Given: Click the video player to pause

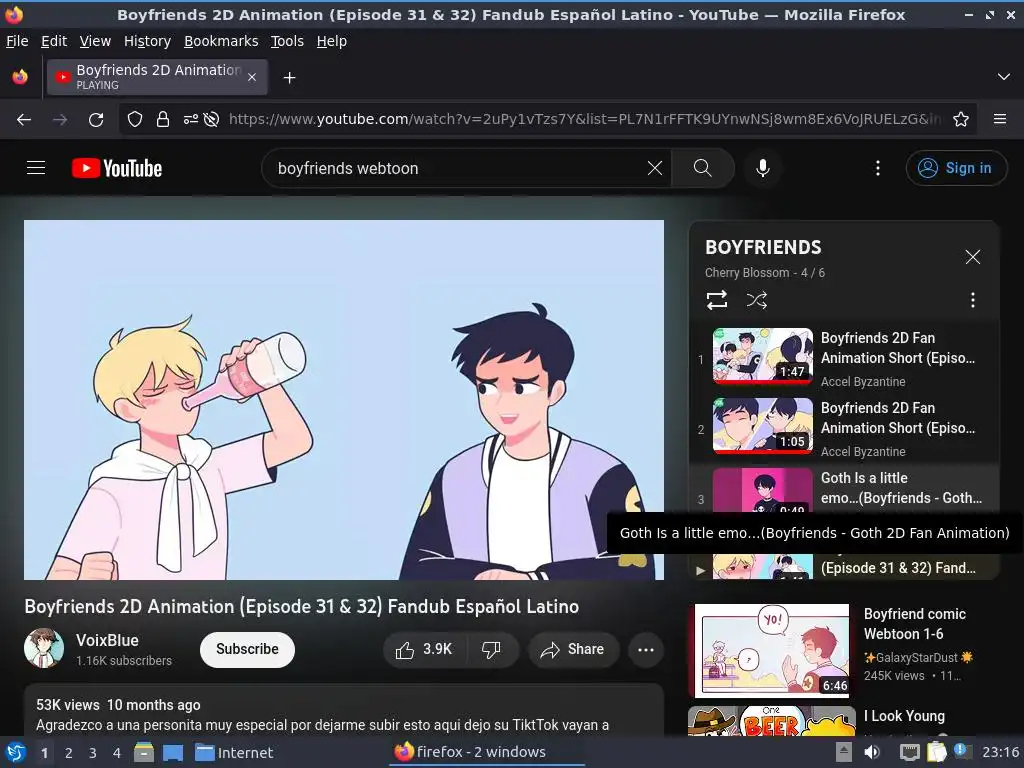Looking at the screenshot, I should 344,400.
